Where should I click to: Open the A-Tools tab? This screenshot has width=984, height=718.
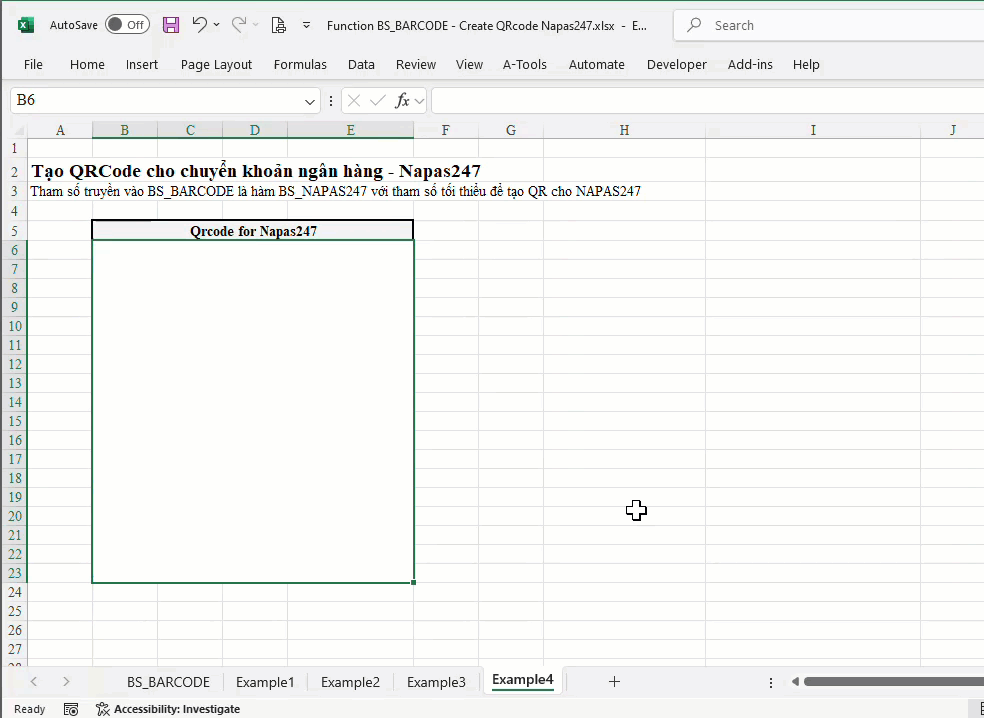point(525,65)
